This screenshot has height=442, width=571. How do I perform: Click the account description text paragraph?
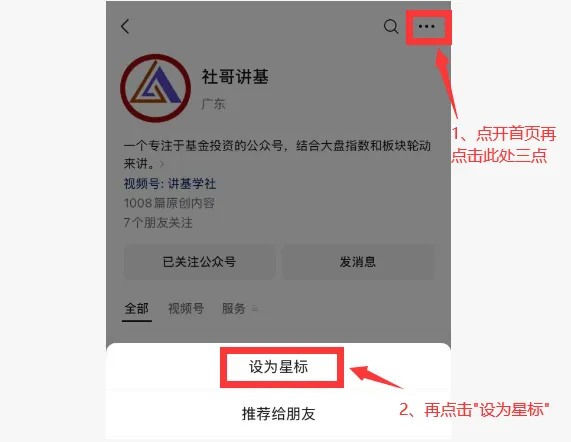tap(277, 154)
